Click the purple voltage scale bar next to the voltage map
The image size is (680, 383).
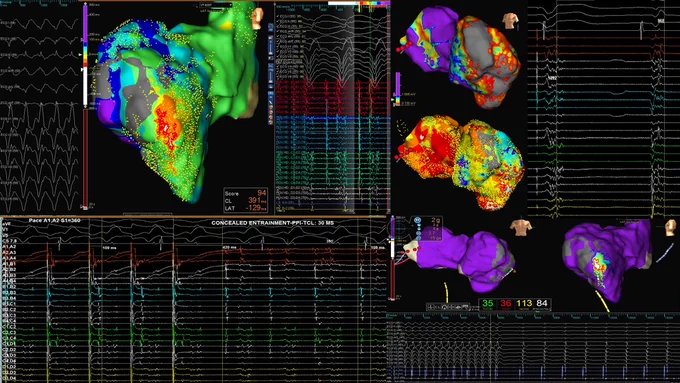pyautogui.click(x=397, y=89)
